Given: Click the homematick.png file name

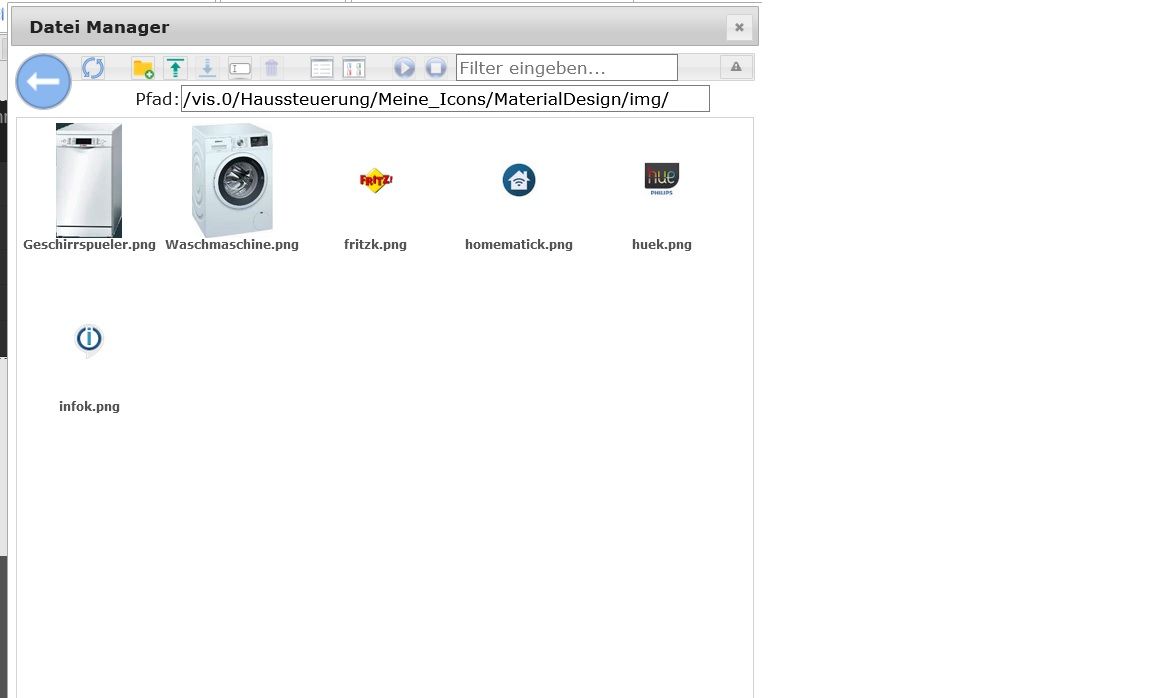Looking at the screenshot, I should pos(519,245).
